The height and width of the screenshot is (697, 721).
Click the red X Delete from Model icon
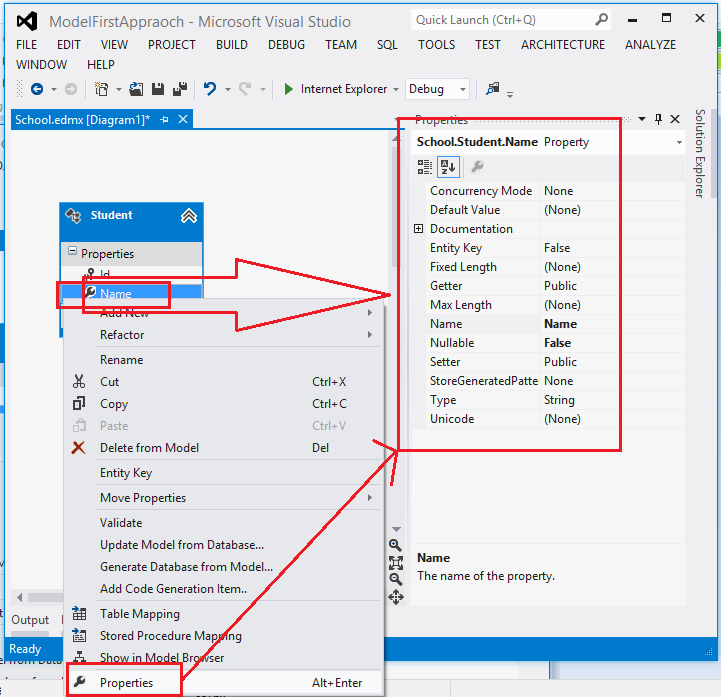click(x=79, y=447)
